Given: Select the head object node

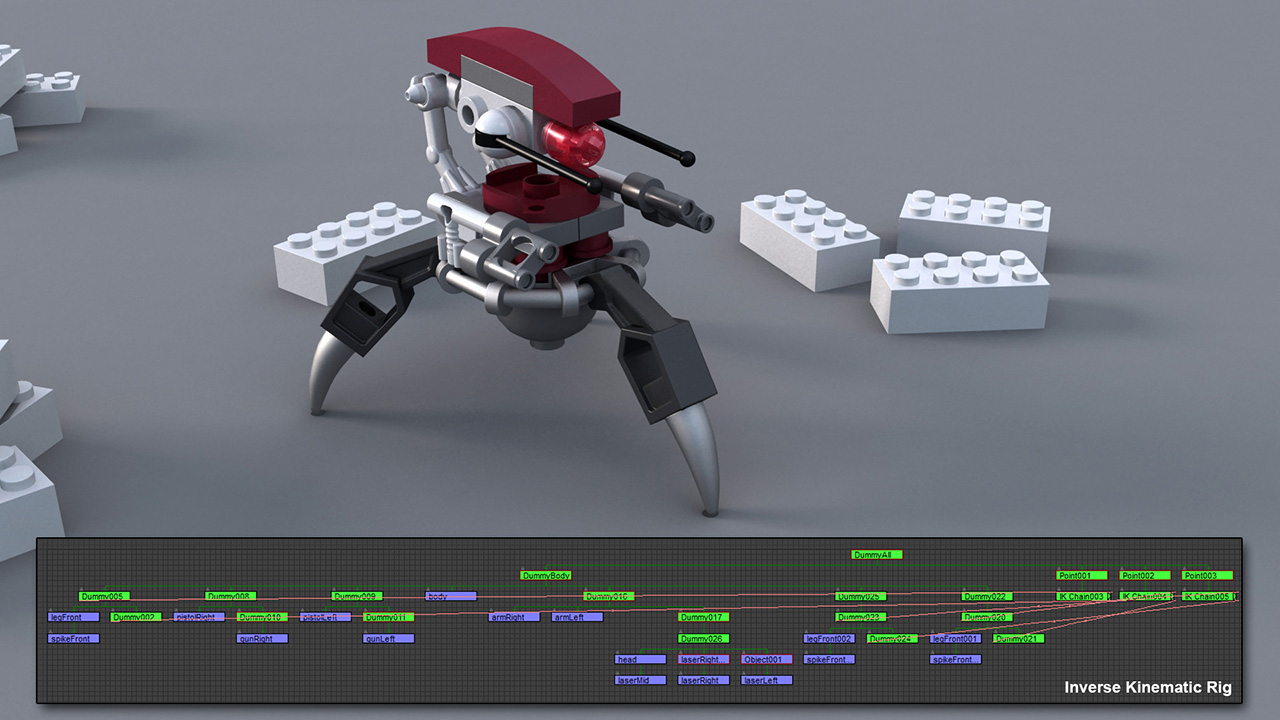Looking at the screenshot, I should tap(640, 660).
